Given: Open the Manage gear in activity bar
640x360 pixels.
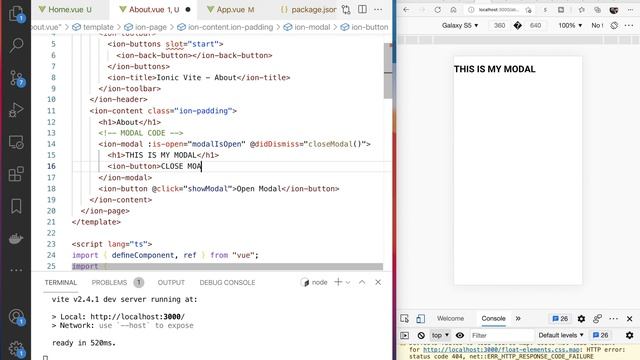Looking at the screenshot, I should [x=16, y=349].
